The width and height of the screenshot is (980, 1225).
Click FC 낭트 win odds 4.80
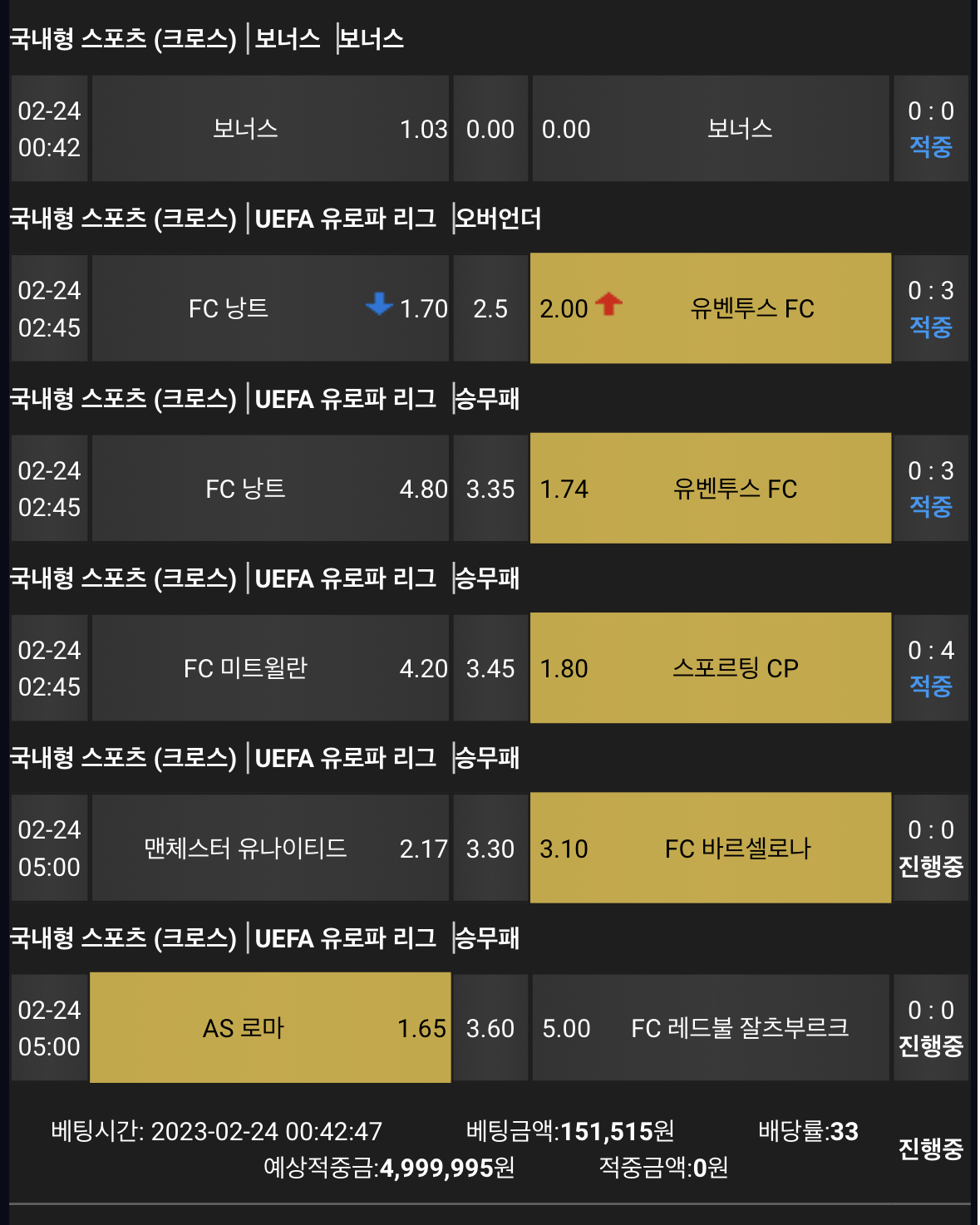(x=270, y=489)
